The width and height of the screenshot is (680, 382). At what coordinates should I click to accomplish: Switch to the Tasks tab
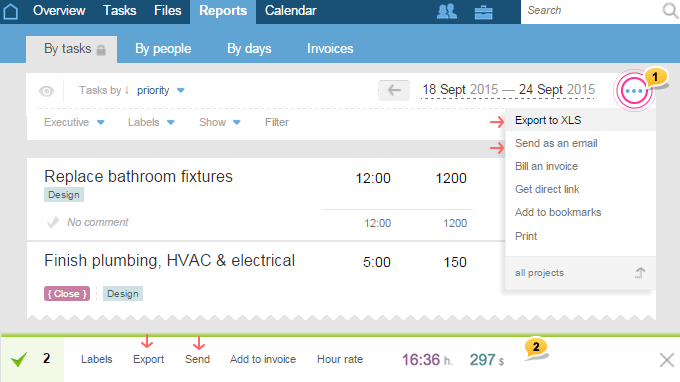point(119,10)
